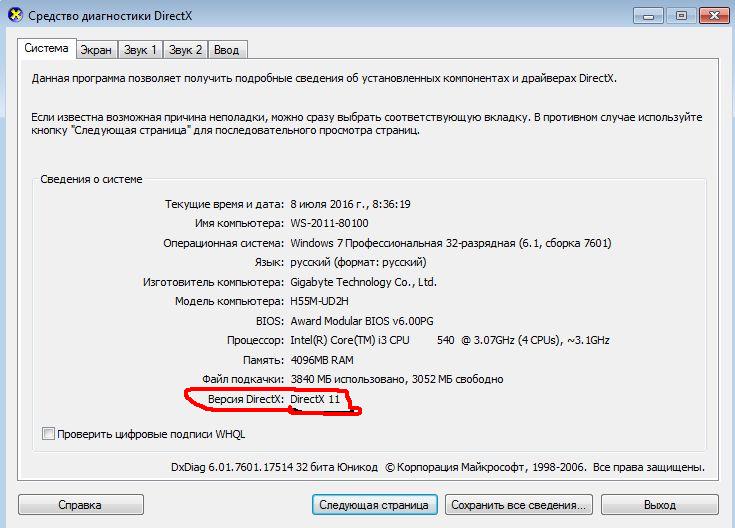Click the 'Процессор:' label
735x528 pixels.
255,340
